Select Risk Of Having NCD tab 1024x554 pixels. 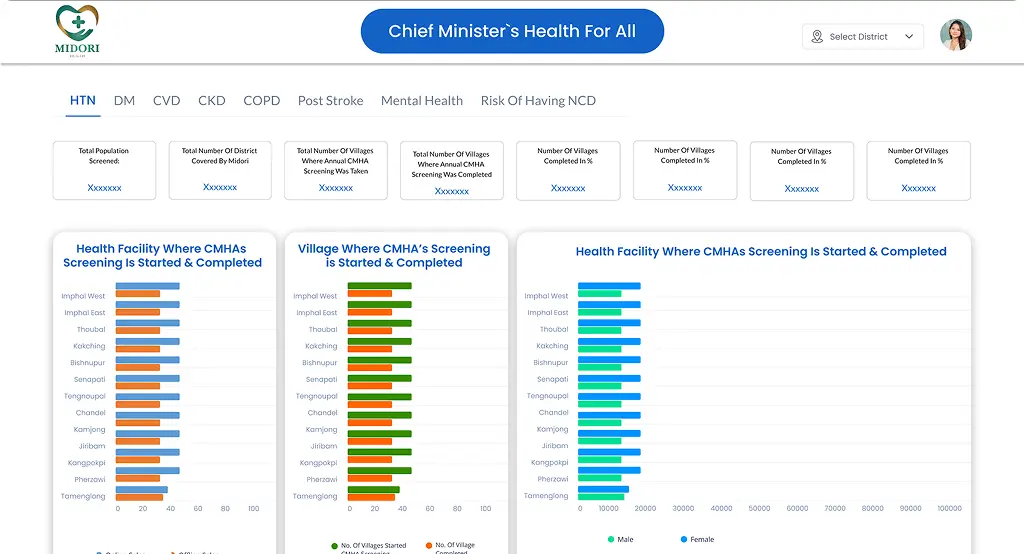click(538, 101)
